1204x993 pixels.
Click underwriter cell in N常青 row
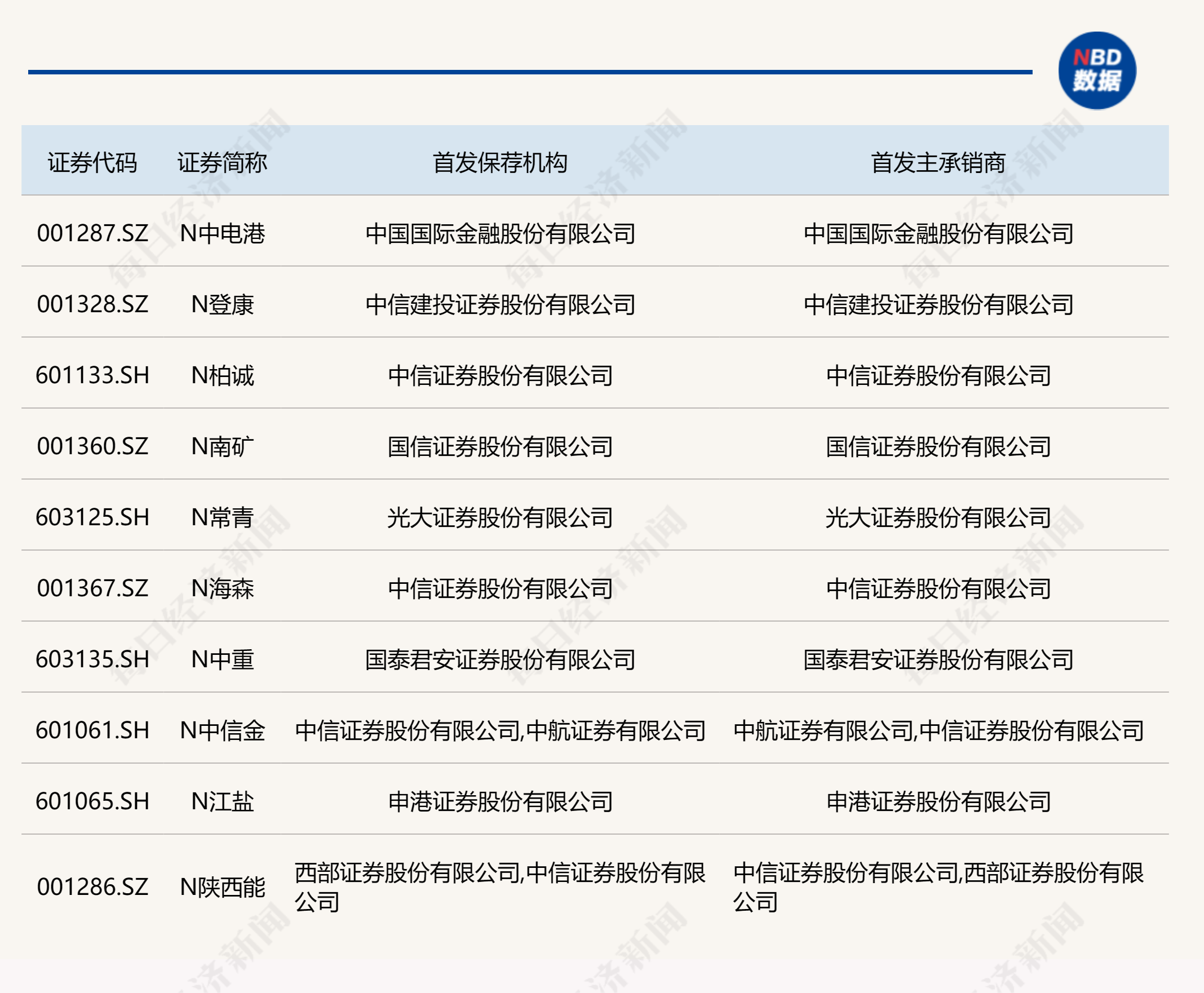939,517
